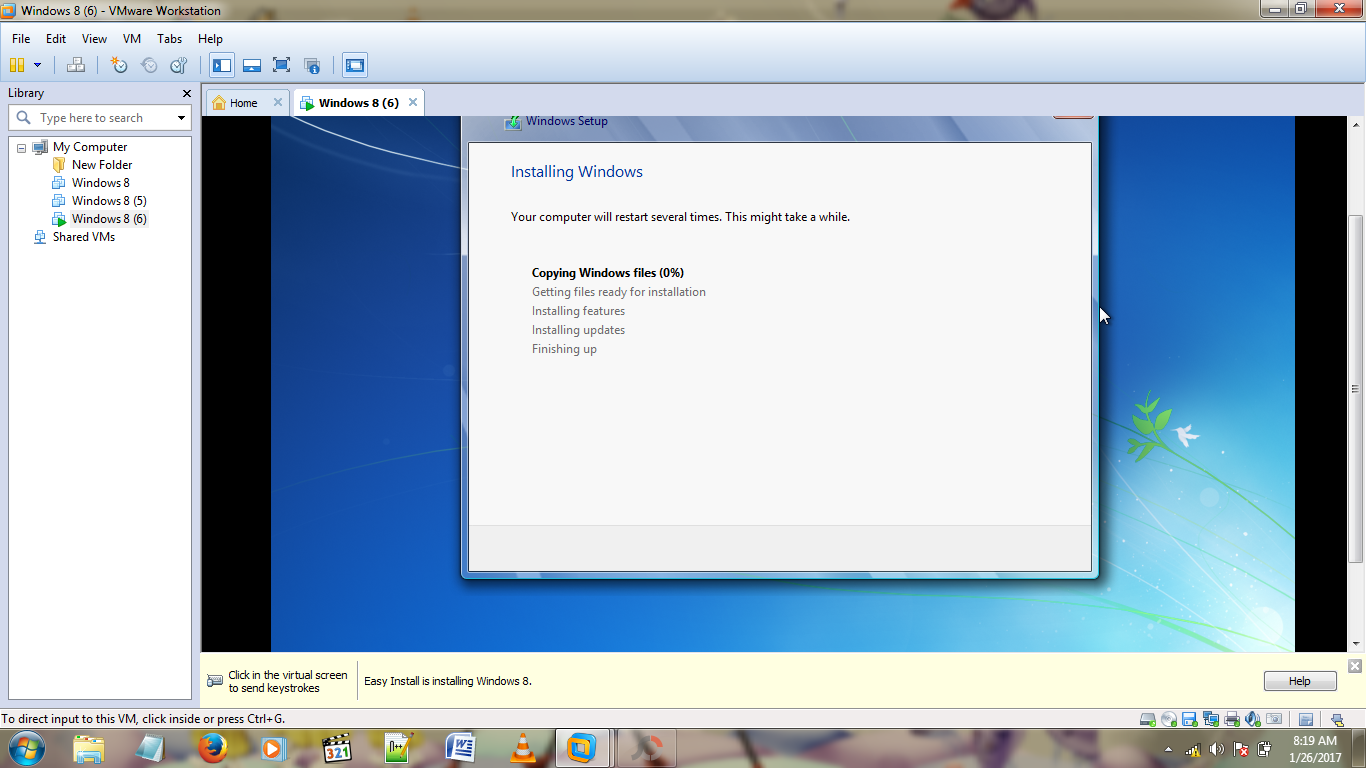Open the power state dropdown arrow

(x=37, y=64)
